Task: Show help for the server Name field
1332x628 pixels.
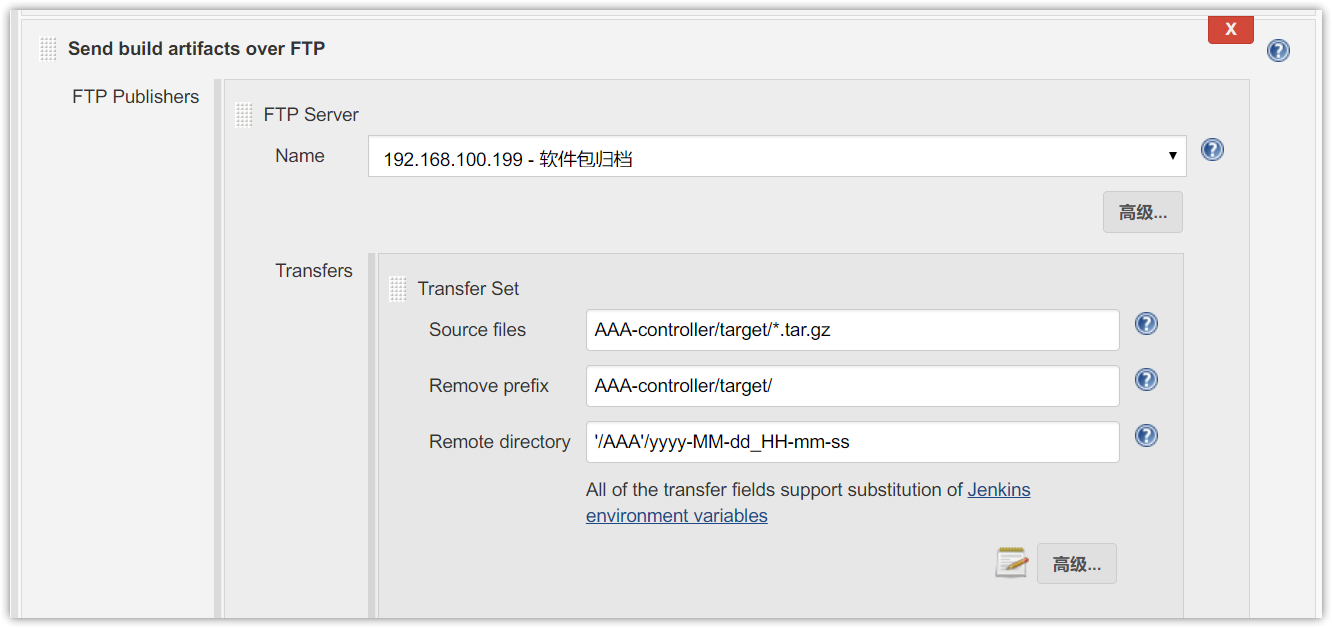Action: [1212, 150]
